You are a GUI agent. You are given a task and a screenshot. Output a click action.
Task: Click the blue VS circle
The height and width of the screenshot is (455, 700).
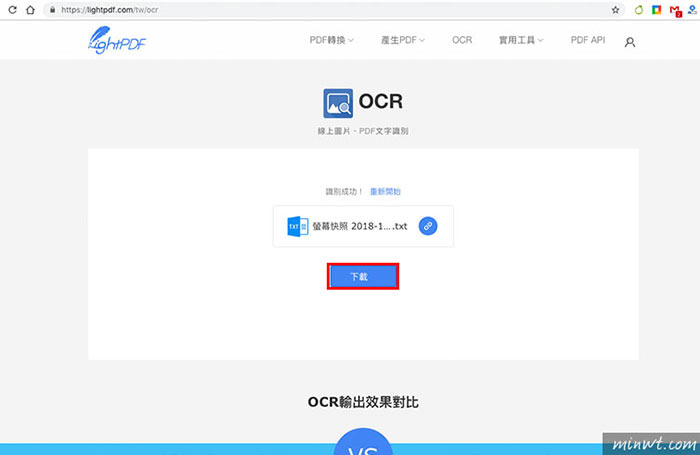[x=363, y=442]
